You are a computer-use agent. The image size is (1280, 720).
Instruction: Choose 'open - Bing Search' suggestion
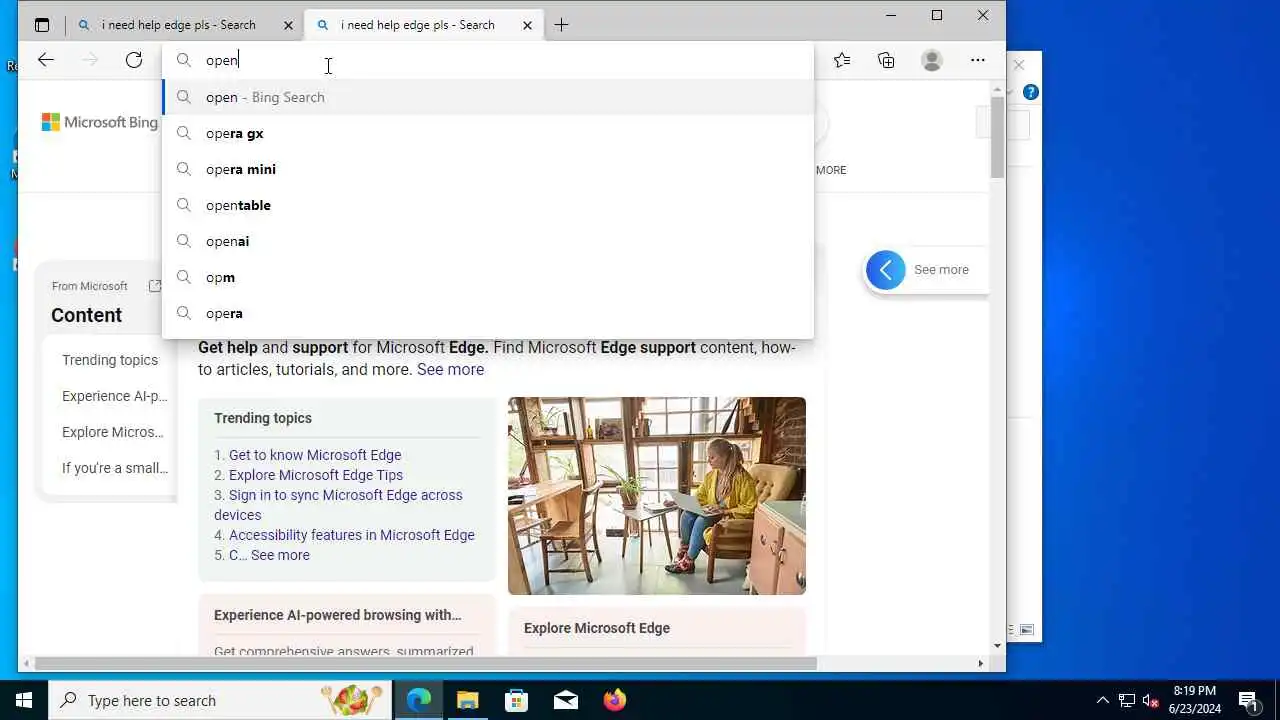(488, 97)
